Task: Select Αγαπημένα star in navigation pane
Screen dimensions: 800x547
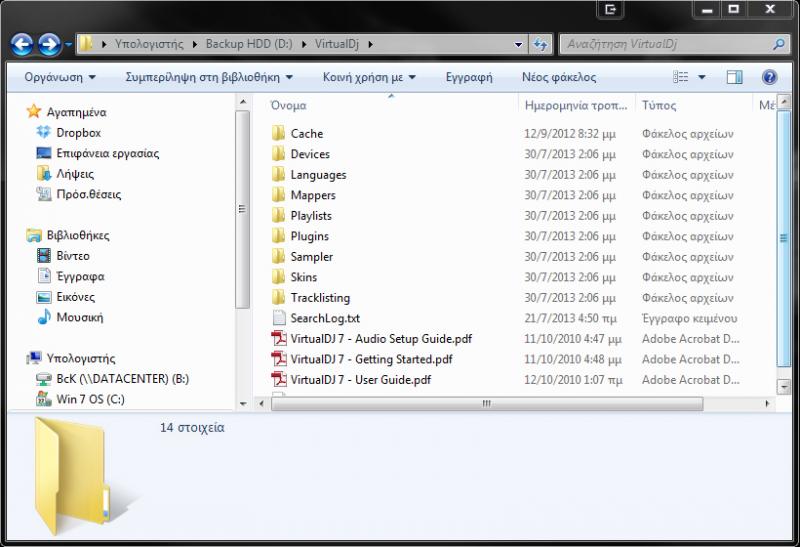Action: (67, 112)
